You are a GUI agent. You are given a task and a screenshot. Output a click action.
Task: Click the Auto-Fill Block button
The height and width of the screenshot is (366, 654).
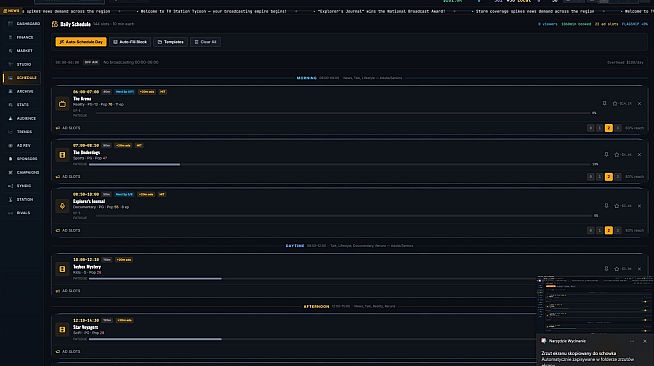[x=130, y=42]
